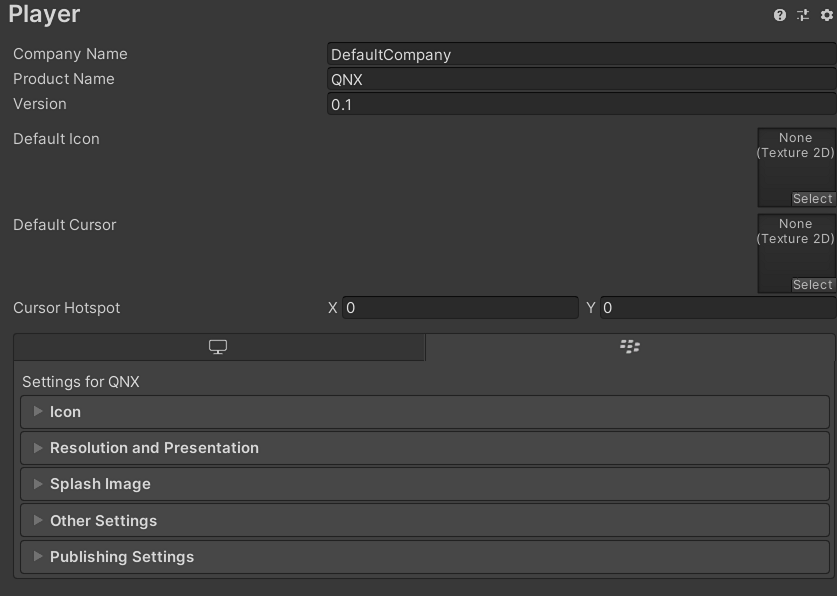Click the disclosure triangle beside Icon
The width and height of the screenshot is (837, 596).
(x=38, y=411)
